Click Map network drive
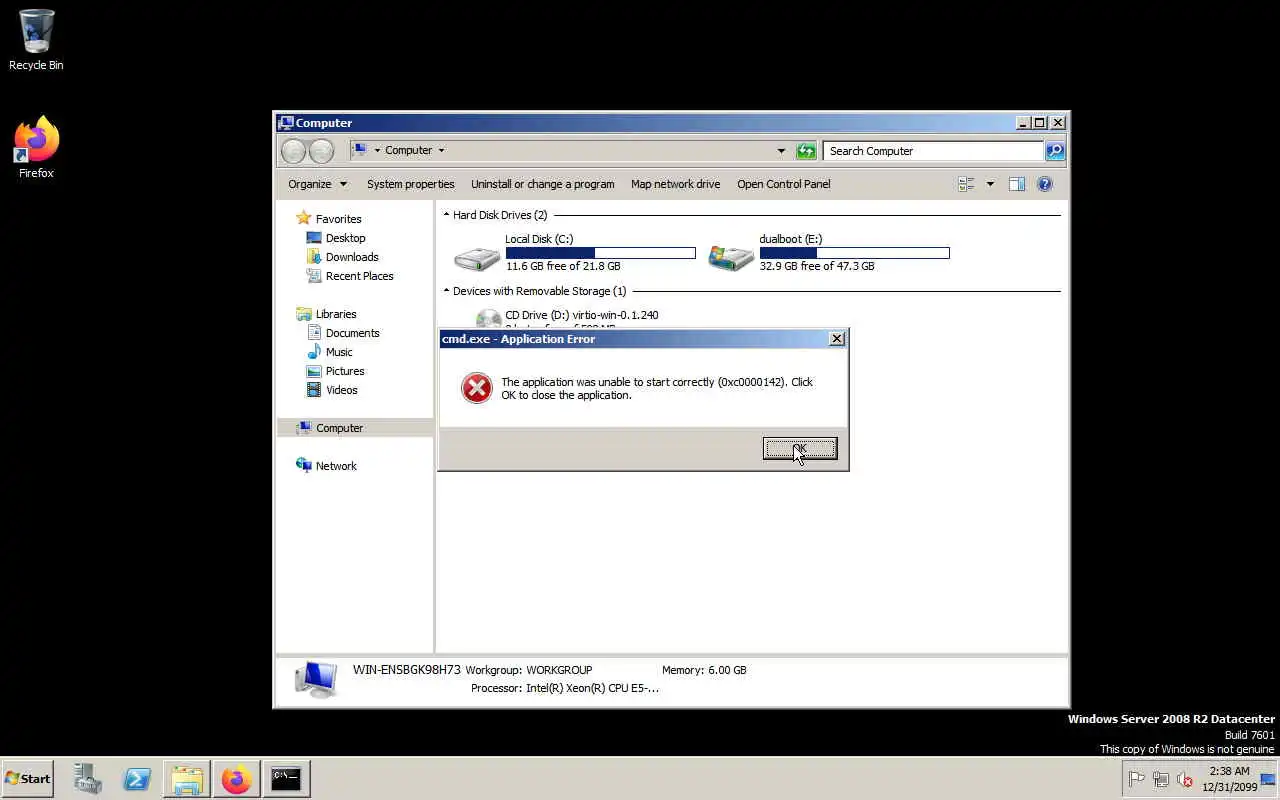The width and height of the screenshot is (1280, 800). [x=675, y=184]
